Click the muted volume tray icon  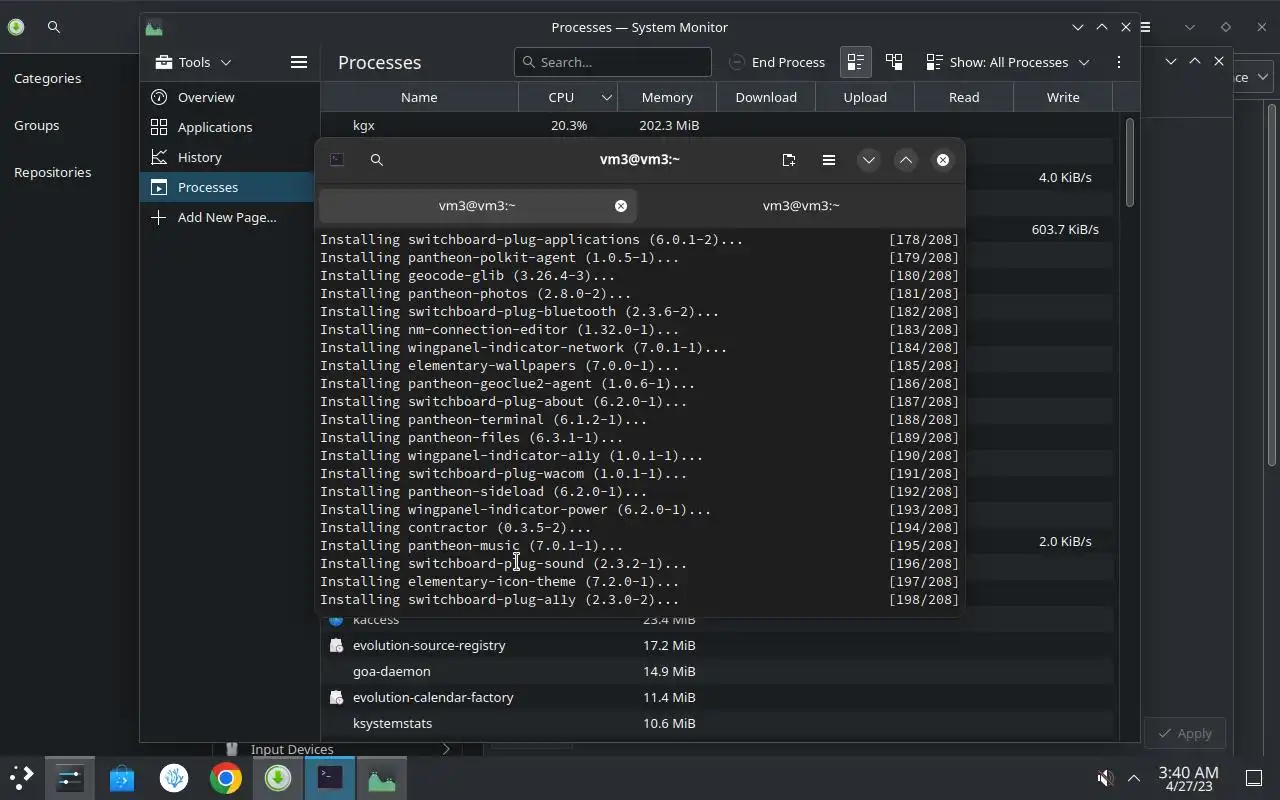click(x=1105, y=778)
